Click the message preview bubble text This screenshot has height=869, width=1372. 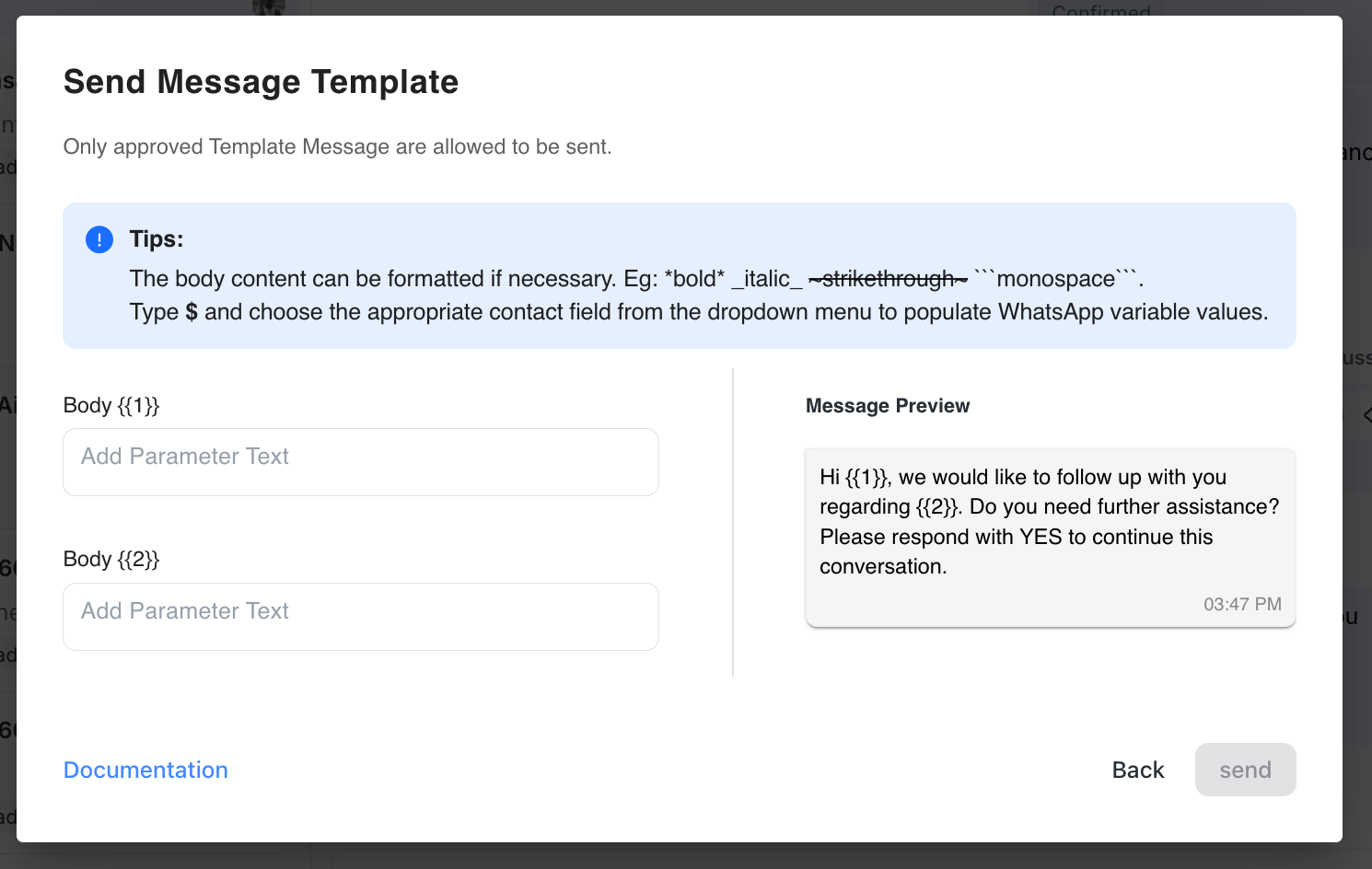coord(1049,521)
